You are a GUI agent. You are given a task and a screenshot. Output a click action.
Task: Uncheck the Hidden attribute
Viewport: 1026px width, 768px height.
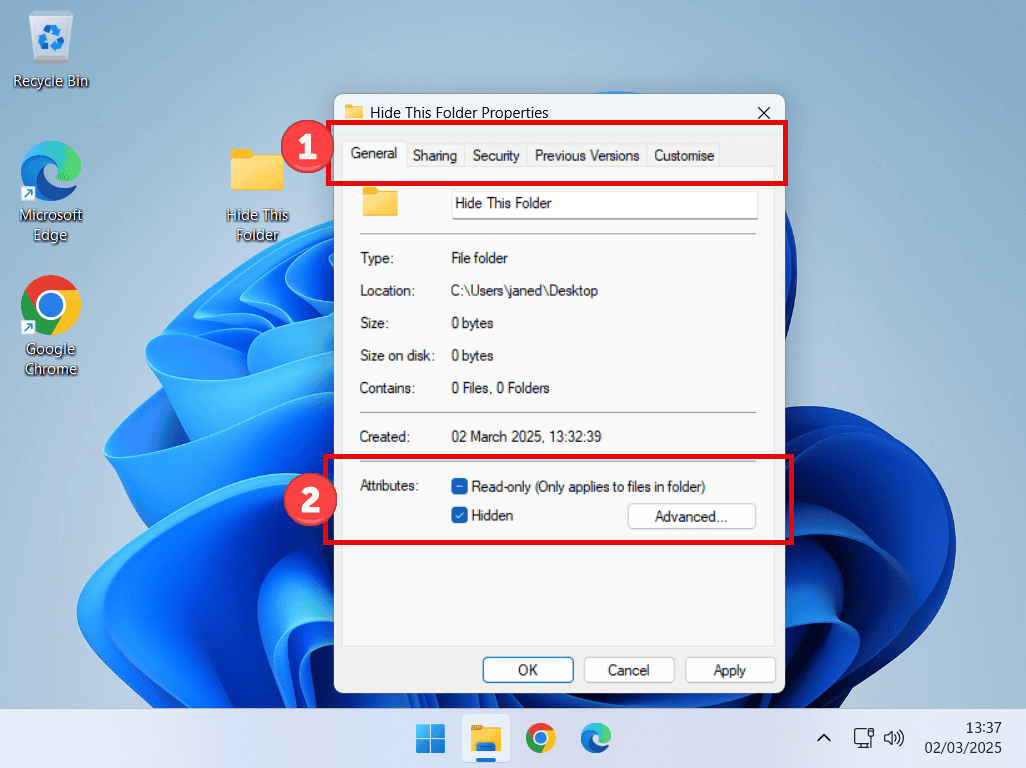coord(461,516)
